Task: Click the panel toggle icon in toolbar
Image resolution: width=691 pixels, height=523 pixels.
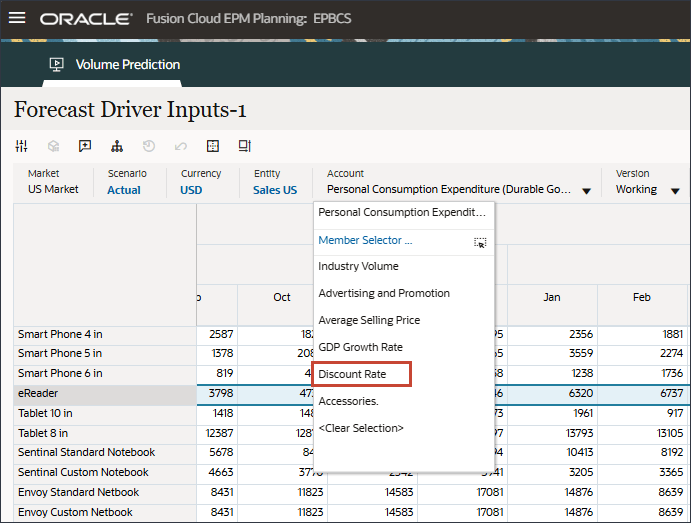Action: point(245,146)
